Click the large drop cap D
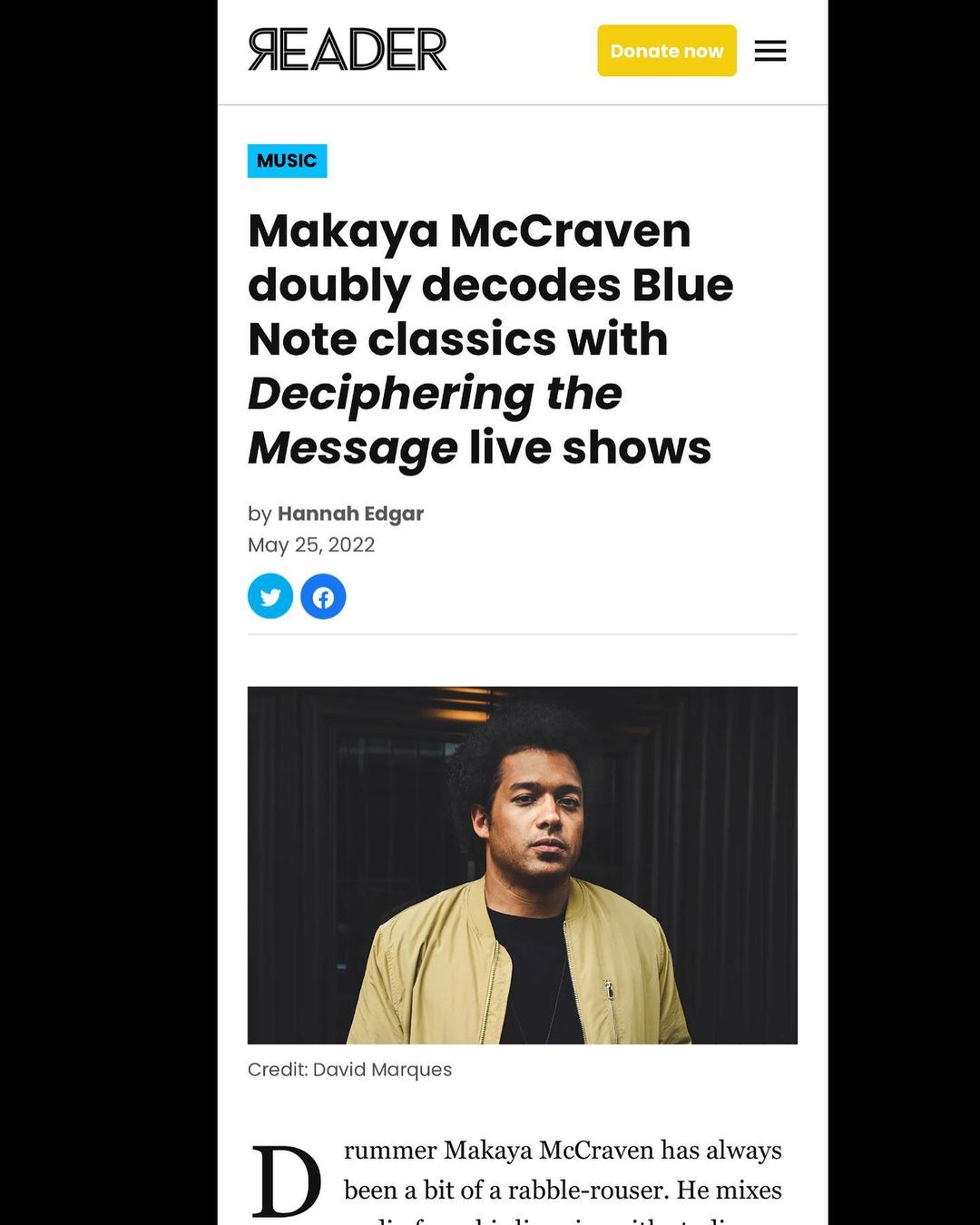The height and width of the screenshot is (1225, 980). point(286,1180)
